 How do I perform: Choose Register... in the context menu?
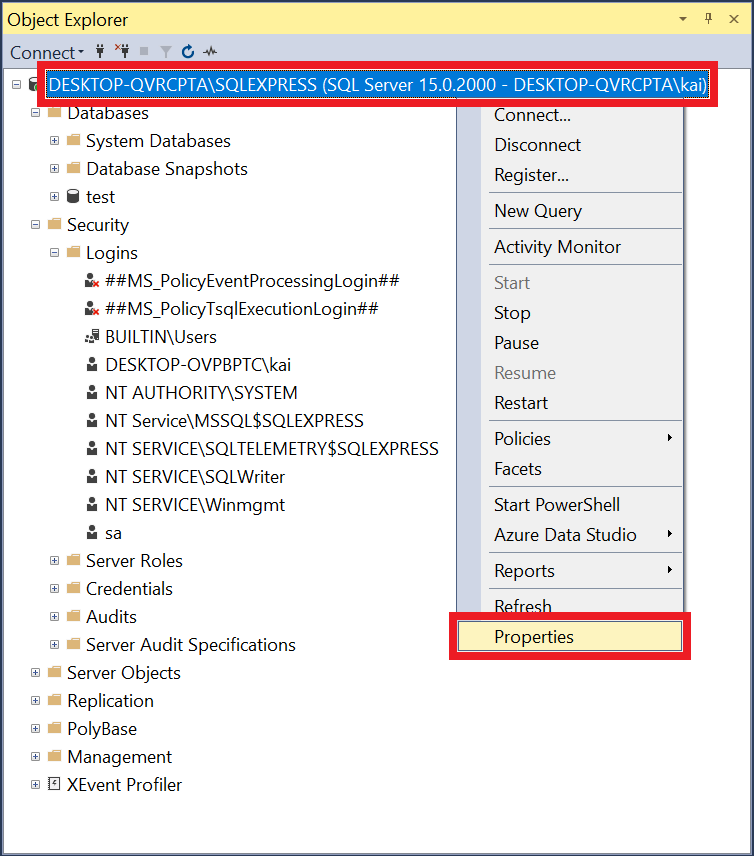click(x=569, y=175)
